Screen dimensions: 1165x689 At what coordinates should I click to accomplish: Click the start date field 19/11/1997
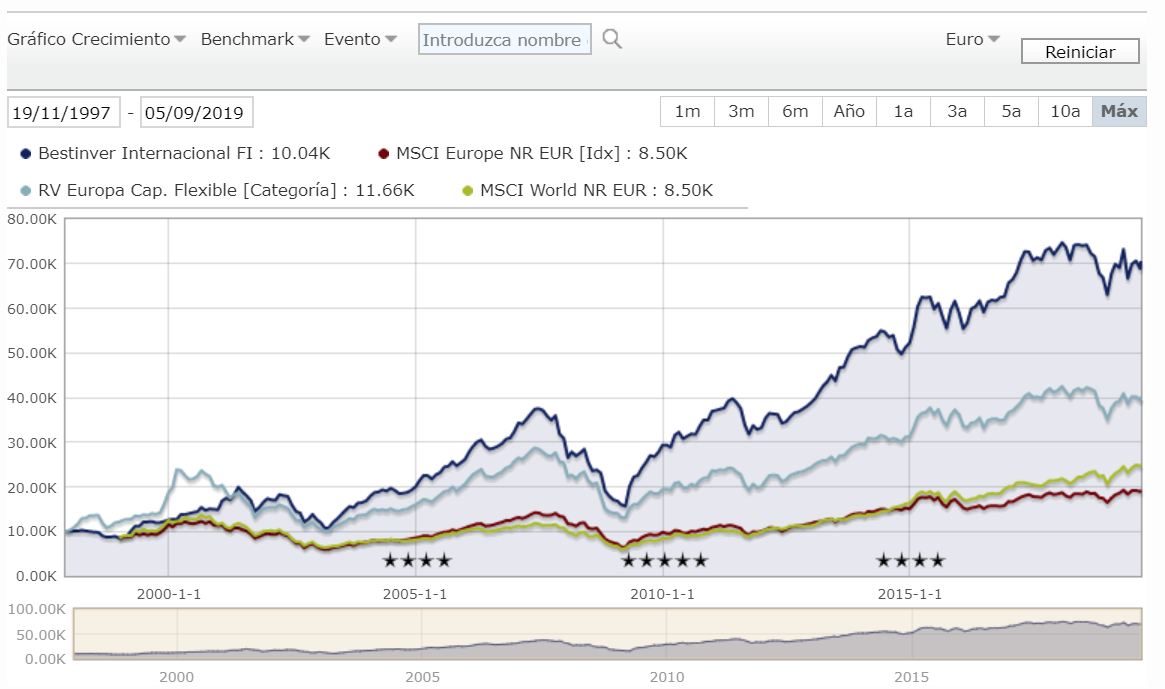pos(64,113)
